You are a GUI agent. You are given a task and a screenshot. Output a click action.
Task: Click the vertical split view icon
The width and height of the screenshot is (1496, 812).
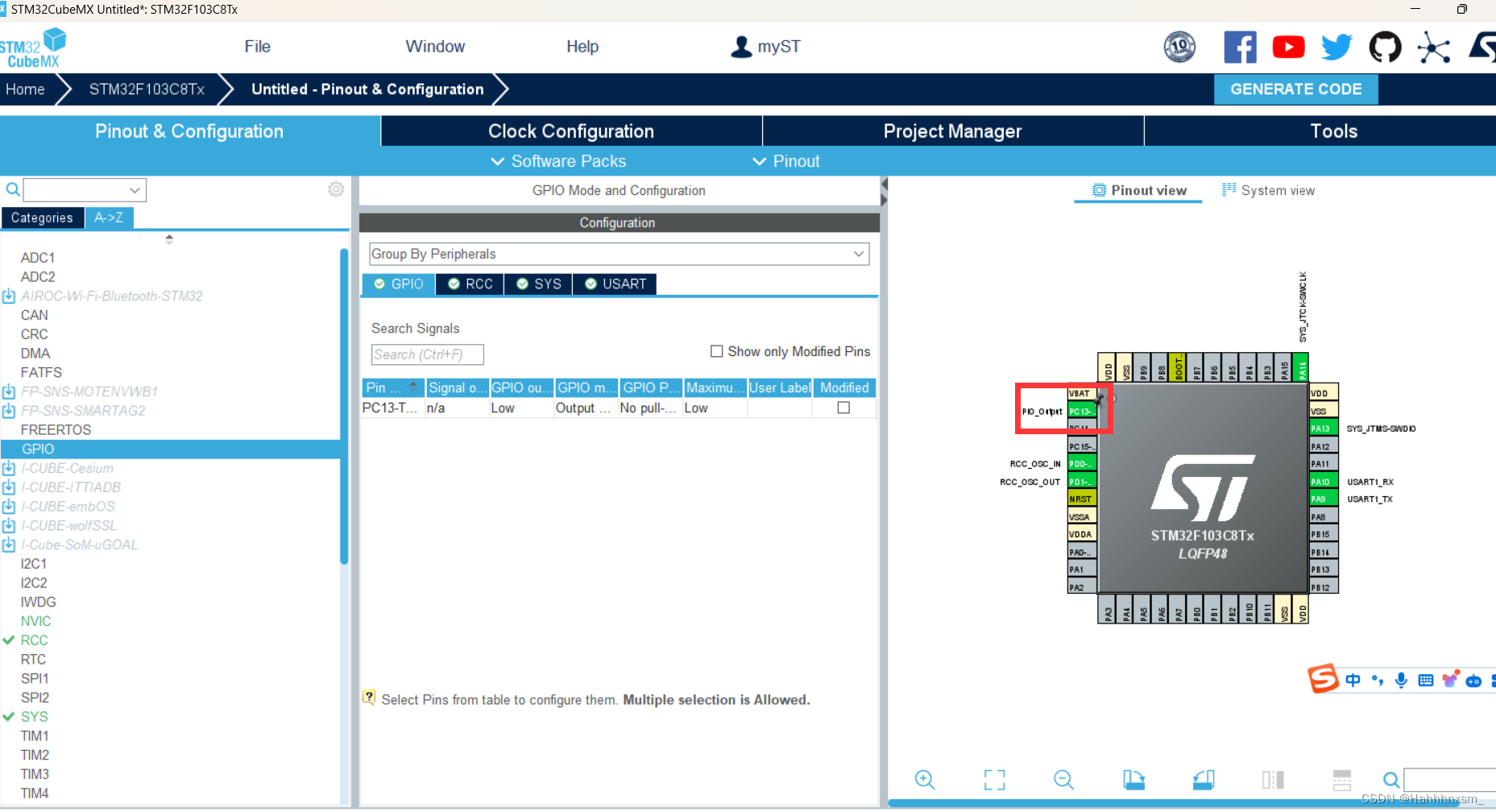coord(1273,780)
